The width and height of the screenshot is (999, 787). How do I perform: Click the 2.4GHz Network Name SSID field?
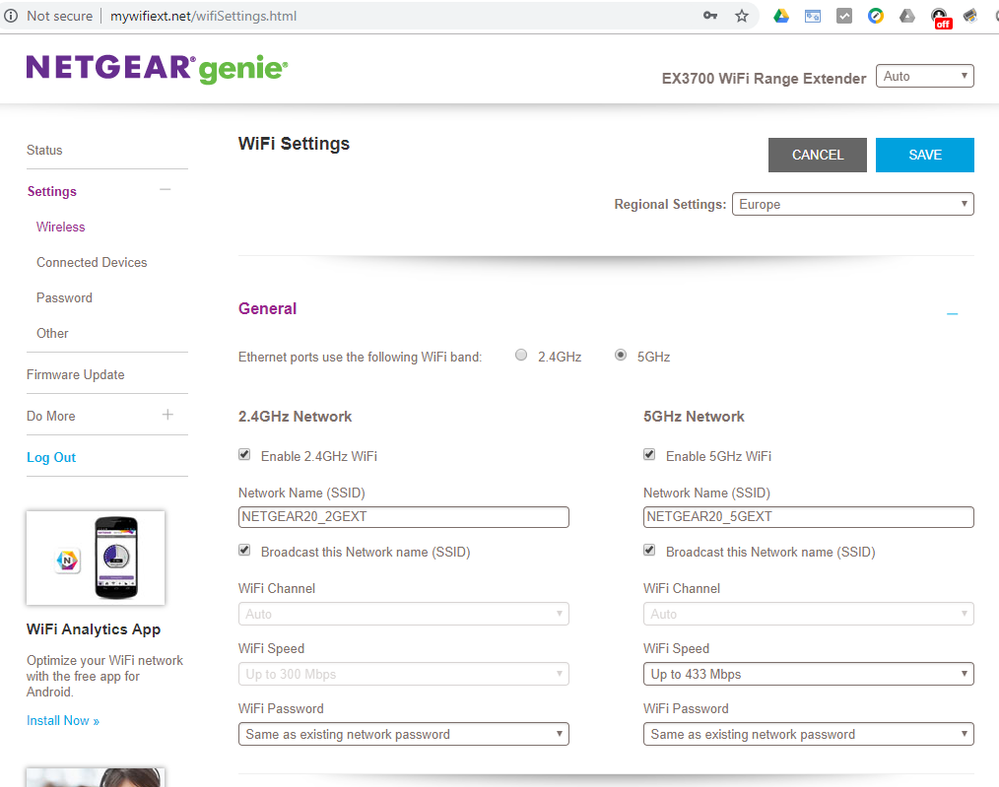click(403, 517)
